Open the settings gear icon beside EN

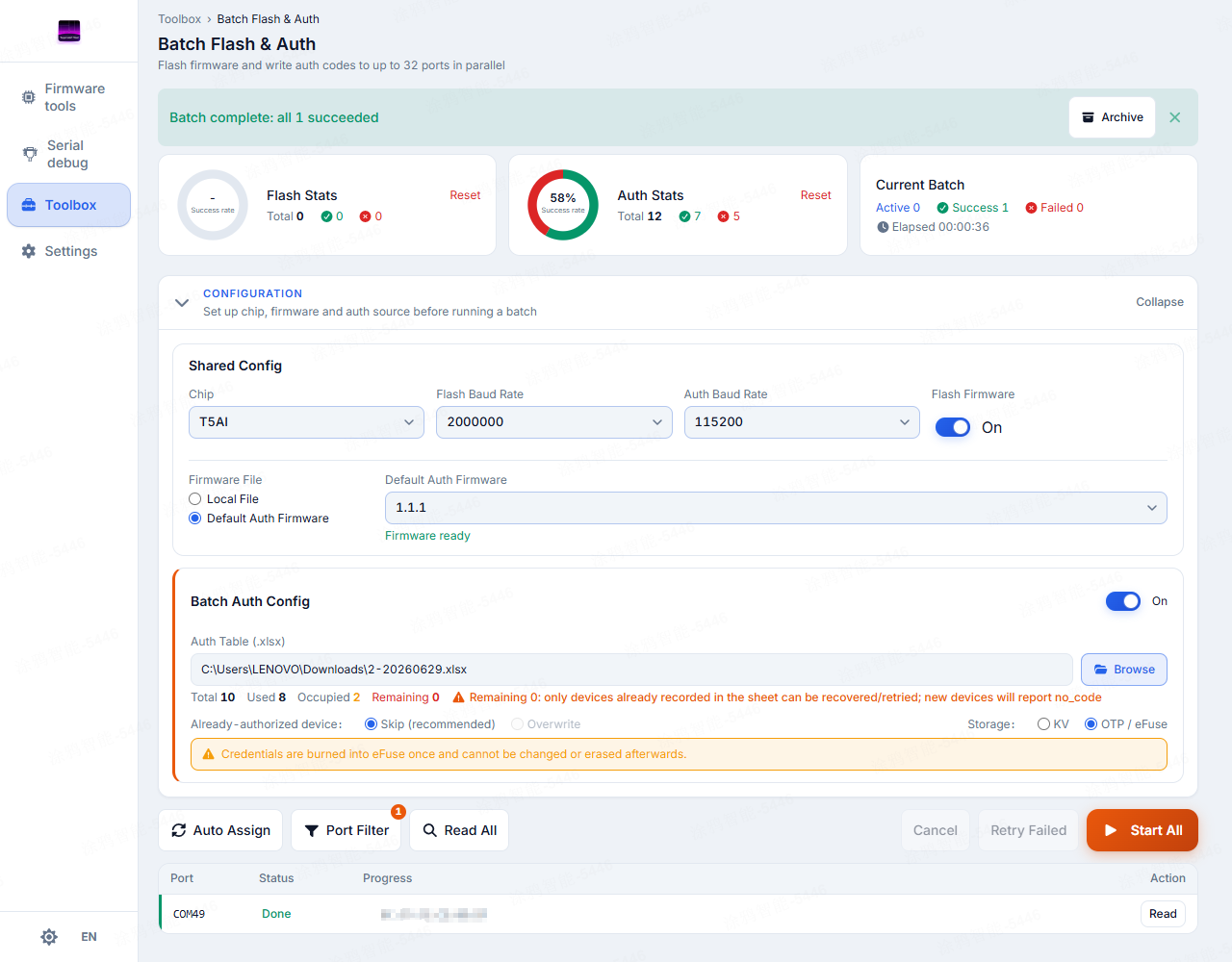coord(49,937)
